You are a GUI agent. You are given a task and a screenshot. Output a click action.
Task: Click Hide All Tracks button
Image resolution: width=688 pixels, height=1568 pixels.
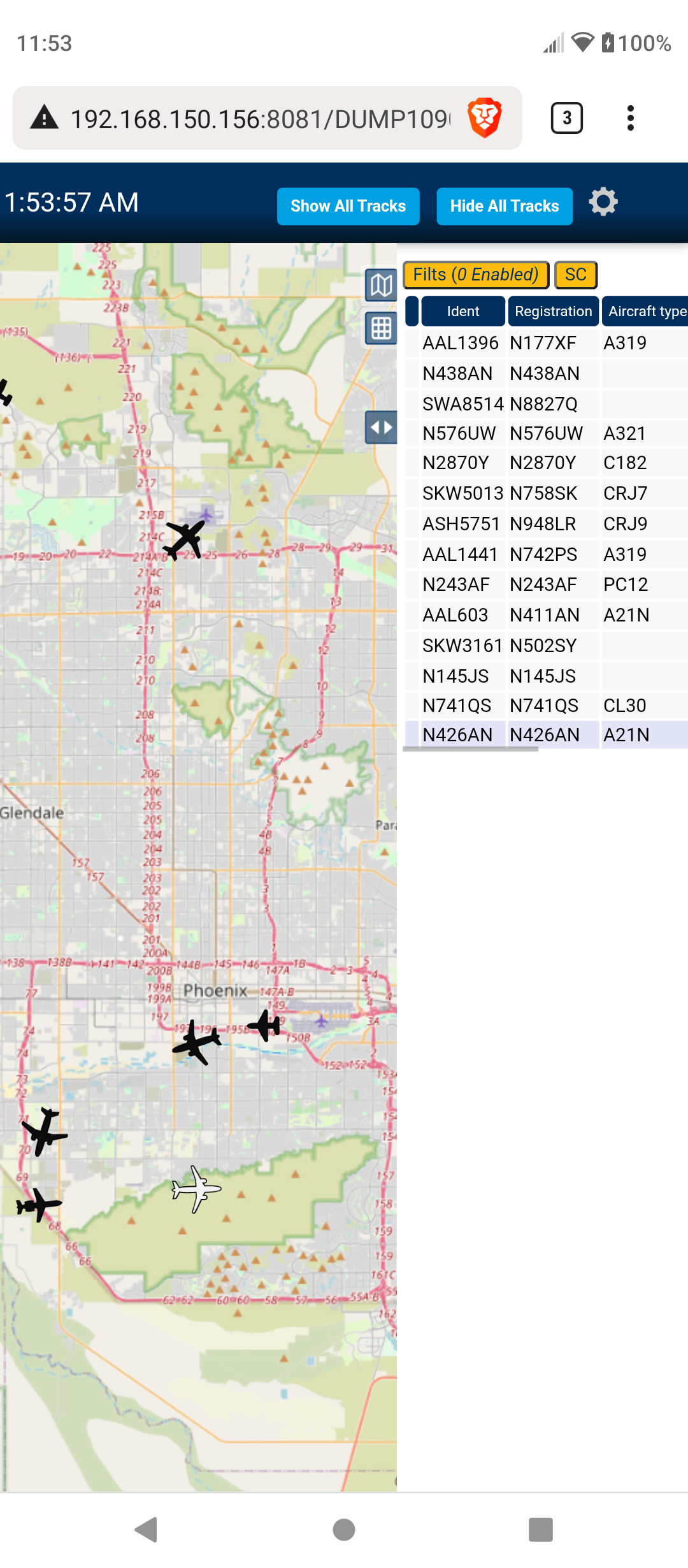(x=505, y=207)
